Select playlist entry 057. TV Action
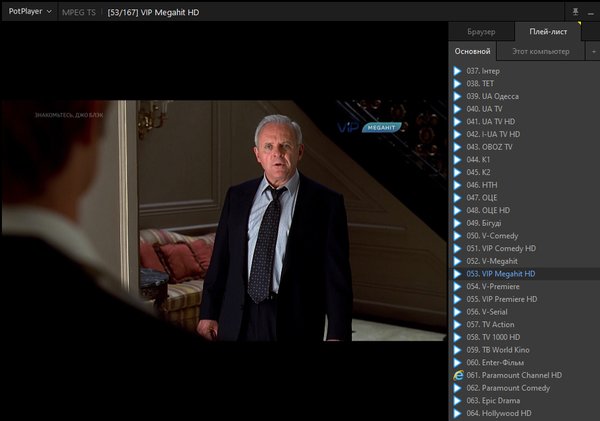600x421 pixels. (524, 324)
